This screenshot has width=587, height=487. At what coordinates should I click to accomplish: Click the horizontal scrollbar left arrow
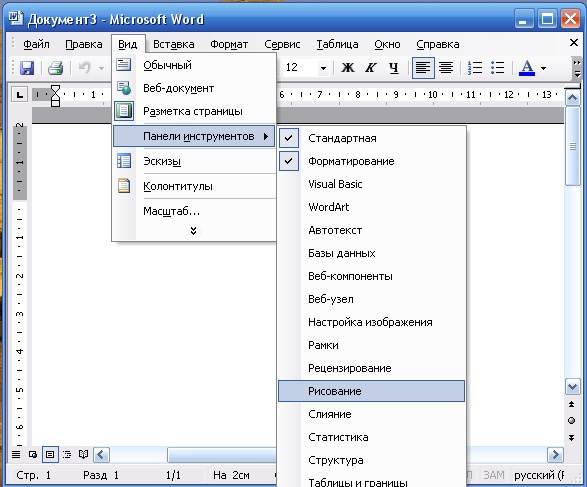pos(101,455)
